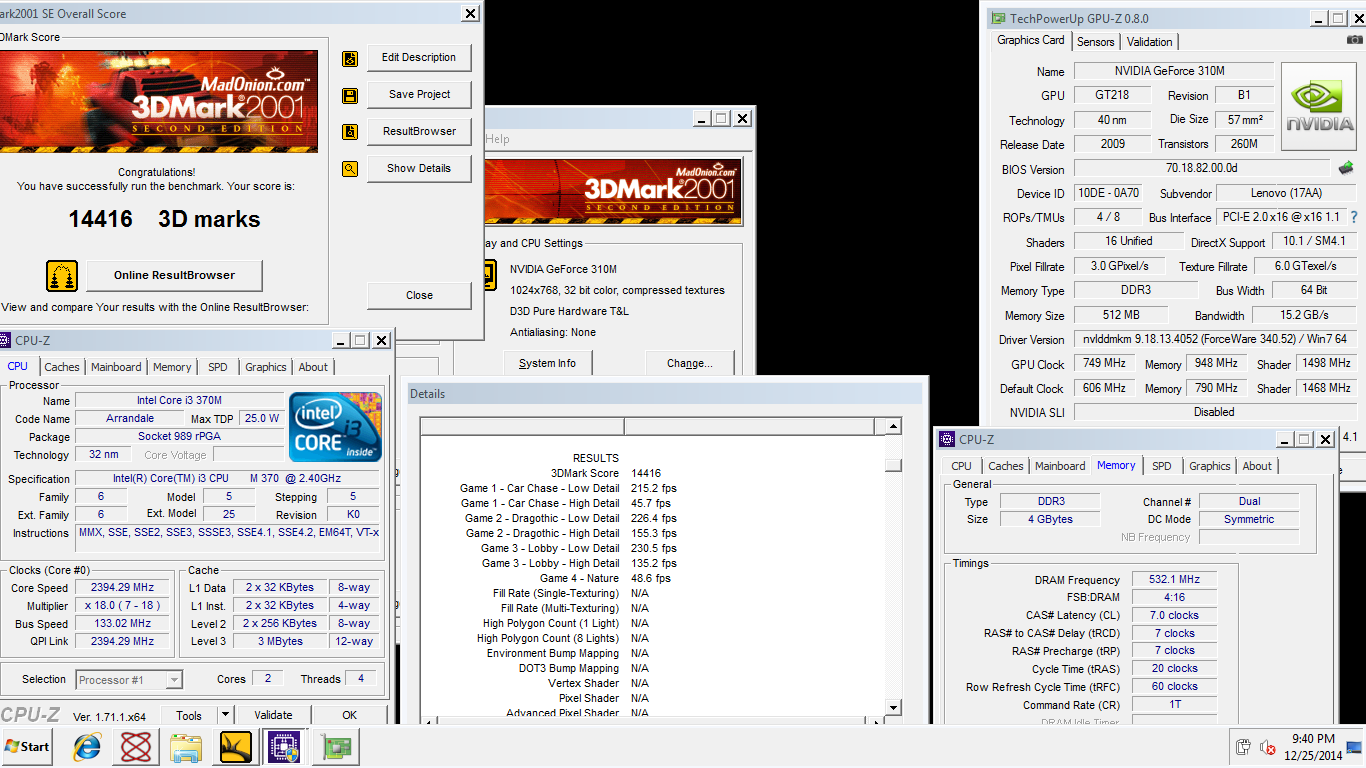The height and width of the screenshot is (768, 1366).
Task: Switch to CPU-Z via the taskbar icon
Action: (283, 747)
